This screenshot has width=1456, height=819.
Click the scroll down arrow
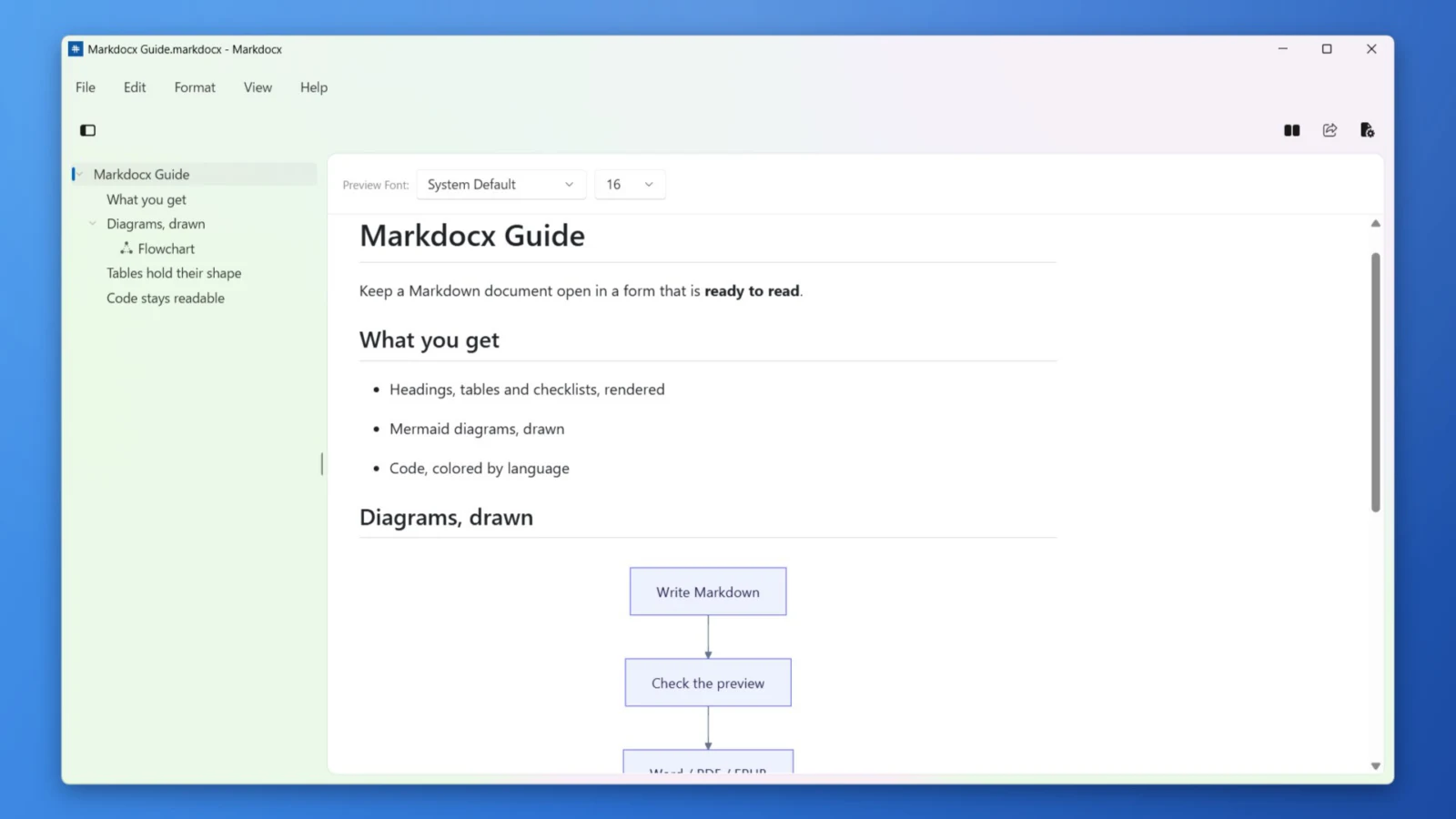click(x=1375, y=766)
